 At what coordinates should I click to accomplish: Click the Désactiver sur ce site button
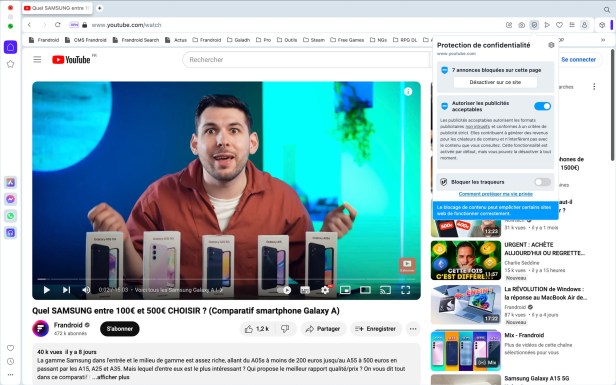[495, 82]
